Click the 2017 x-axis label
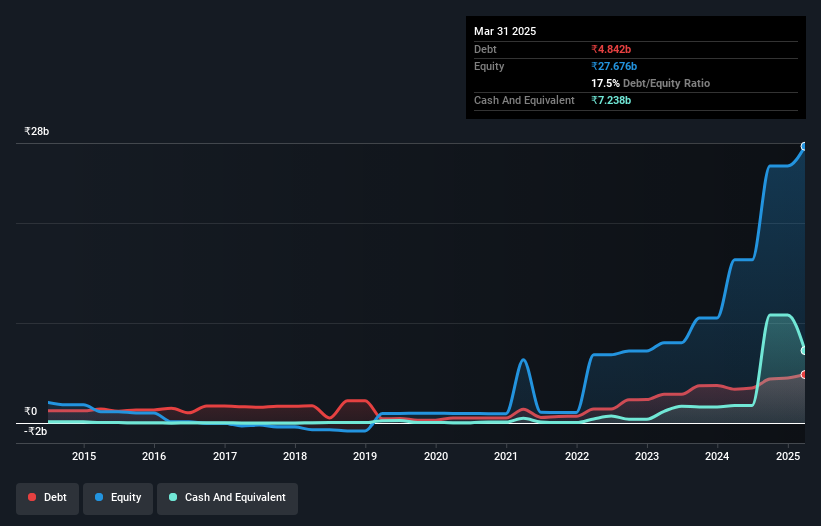 tap(225, 456)
